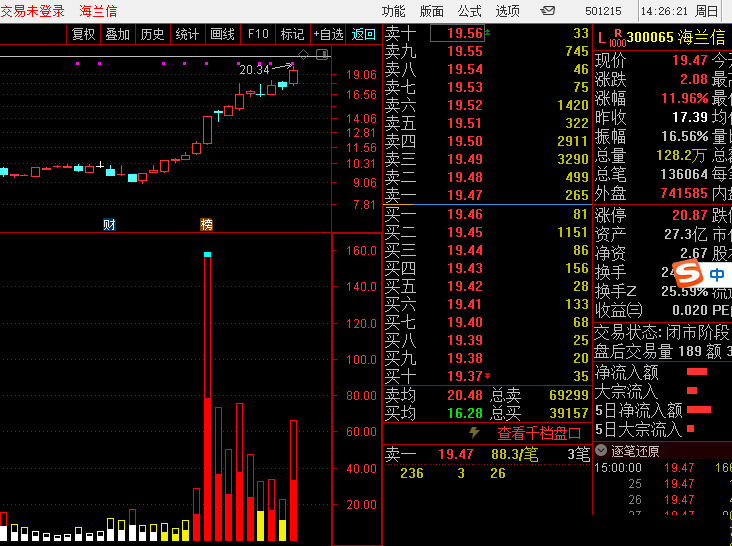The image size is (732, 546).
Task: Click the envelope message icon
Action: (547, 10)
